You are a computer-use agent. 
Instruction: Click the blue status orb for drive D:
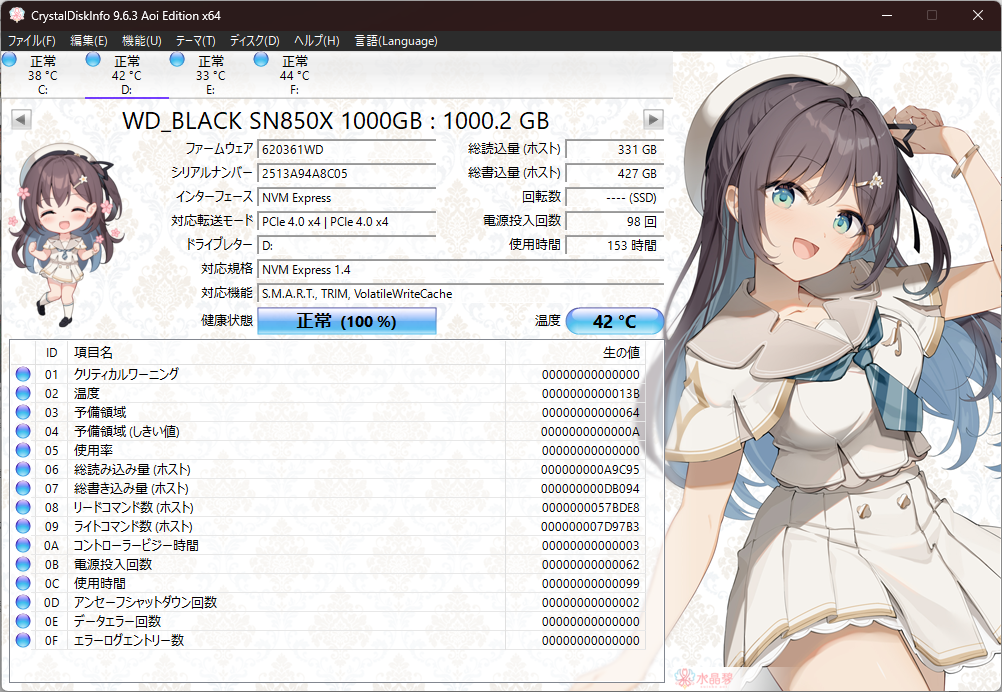click(93, 59)
